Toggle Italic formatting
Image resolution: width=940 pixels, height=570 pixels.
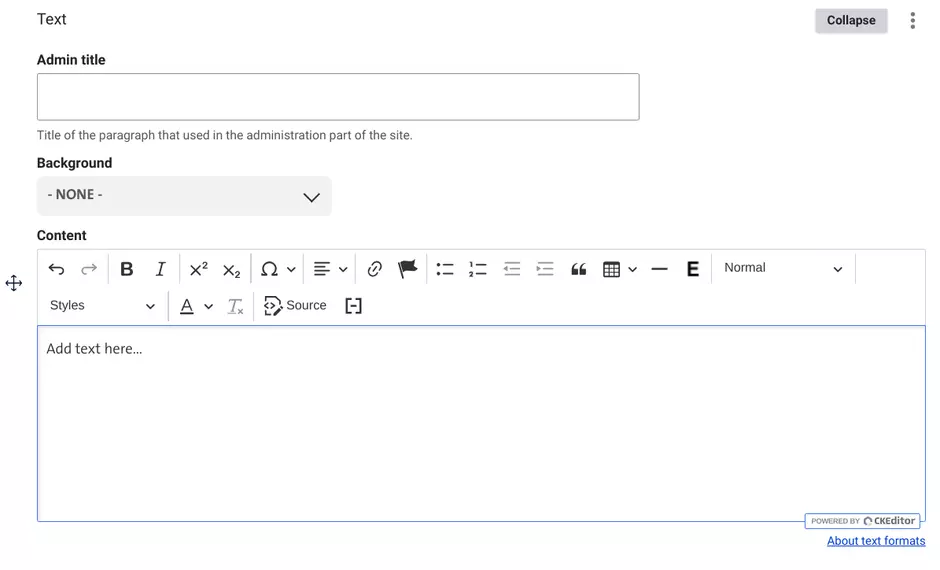160,270
